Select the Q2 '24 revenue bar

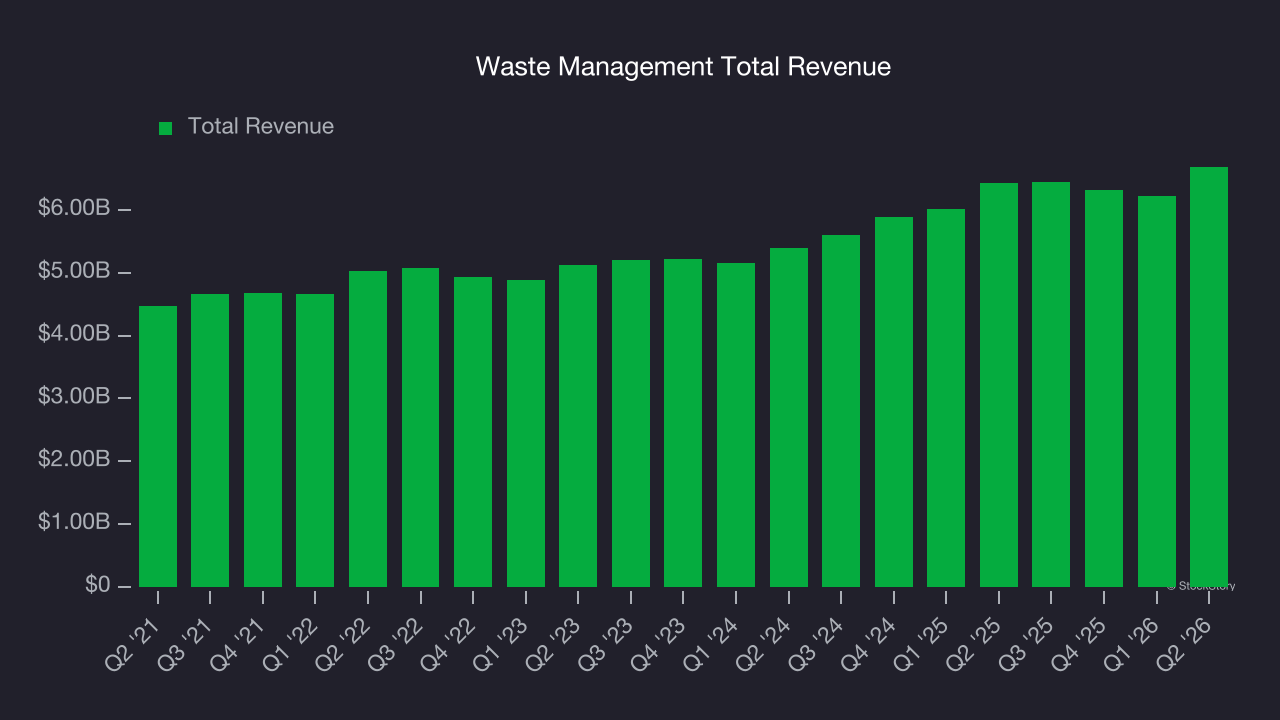point(789,417)
